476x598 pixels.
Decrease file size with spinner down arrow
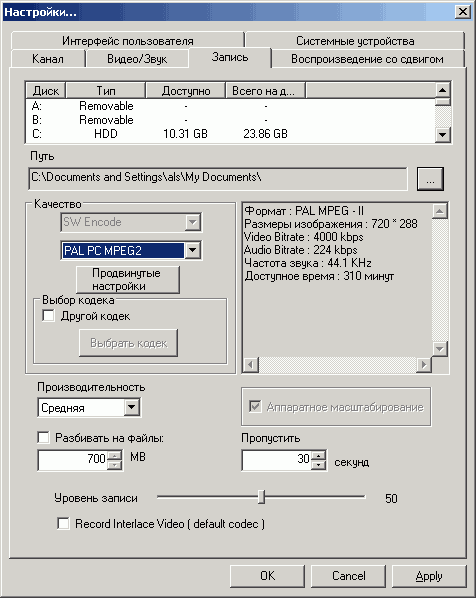pyautogui.click(x=114, y=465)
